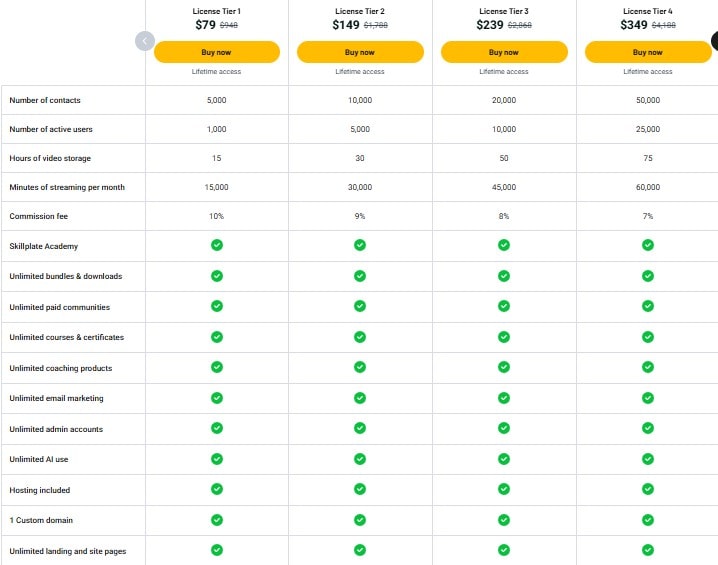This screenshot has width=718, height=565.
Task: Click the Unlimited email marketing label
Action: (56, 398)
